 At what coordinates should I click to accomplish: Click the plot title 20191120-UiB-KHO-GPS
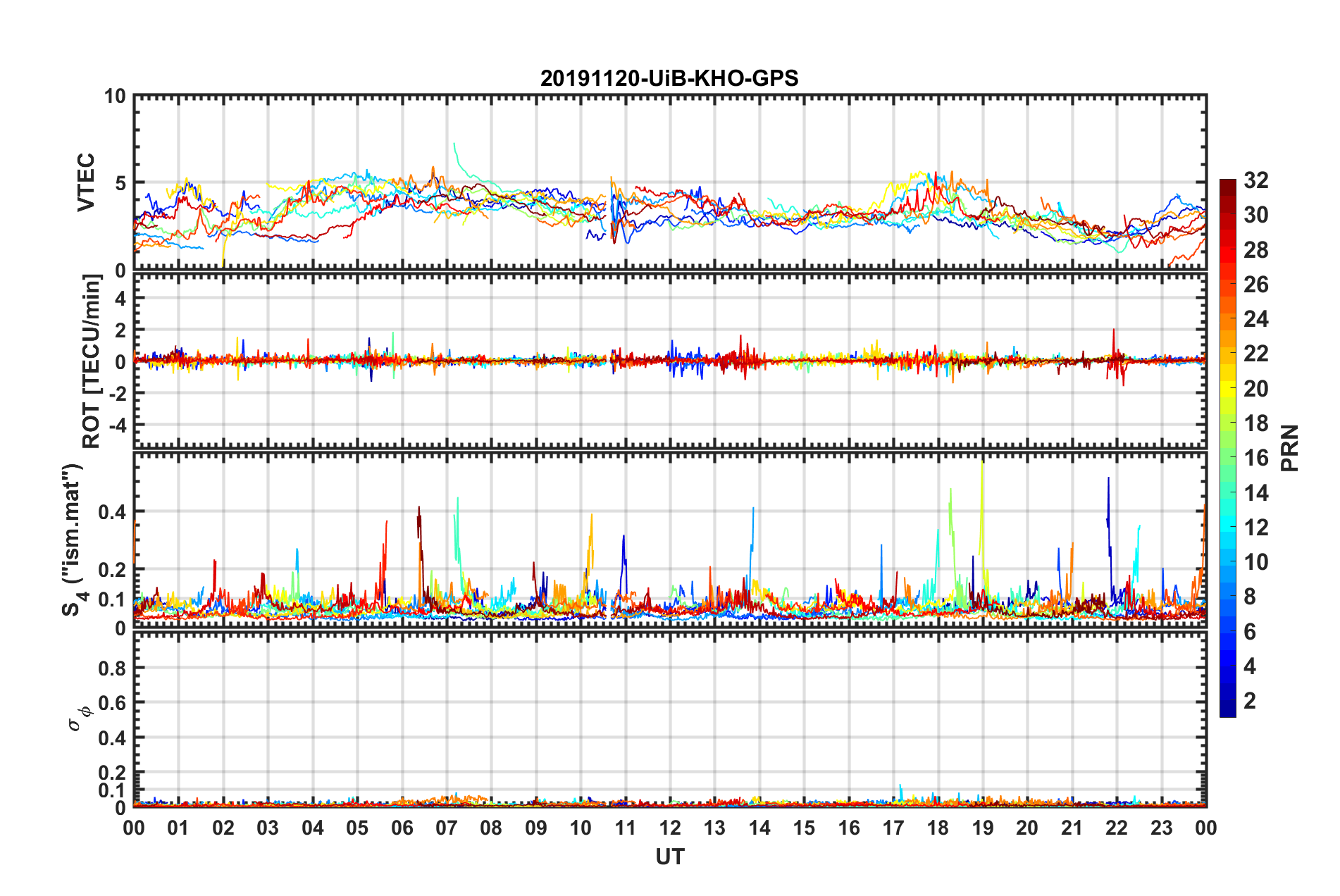click(669, 78)
